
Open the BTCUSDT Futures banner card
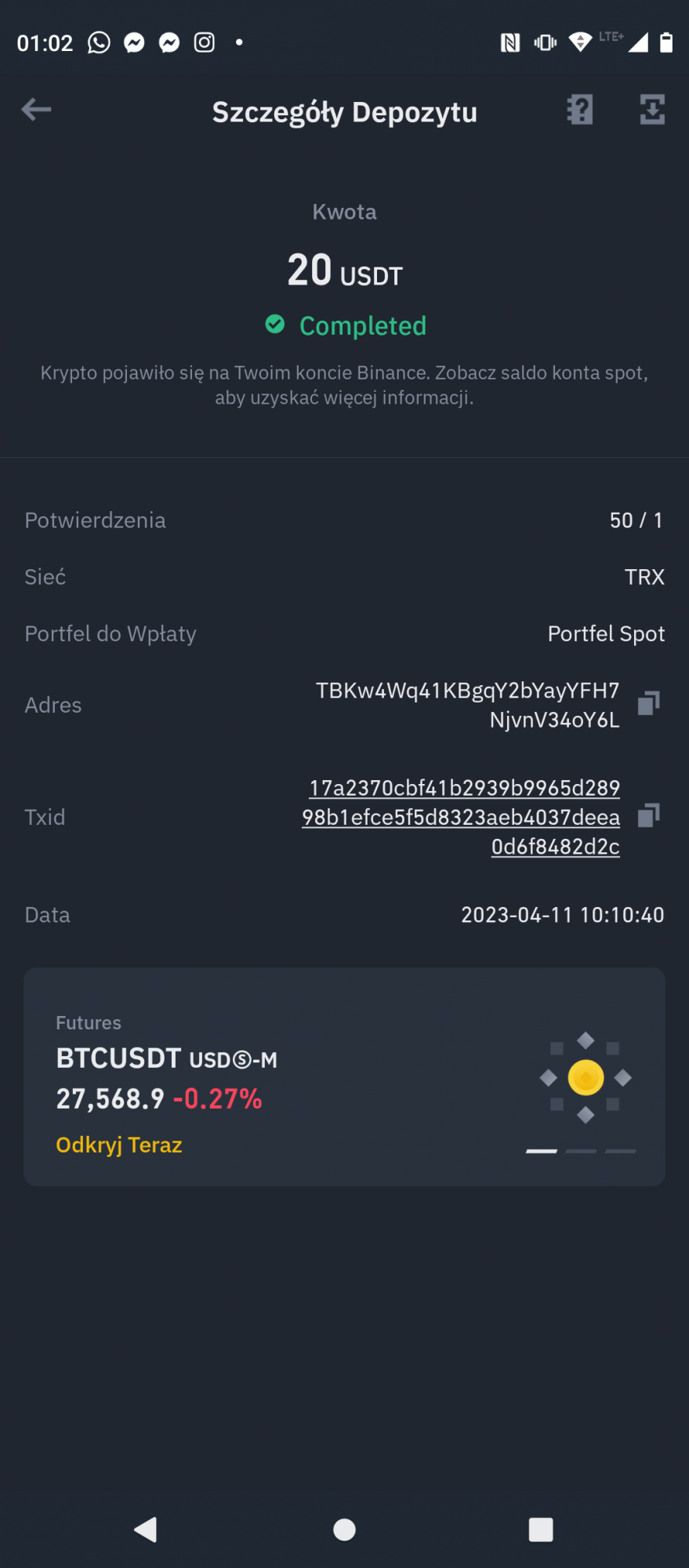(344, 1076)
